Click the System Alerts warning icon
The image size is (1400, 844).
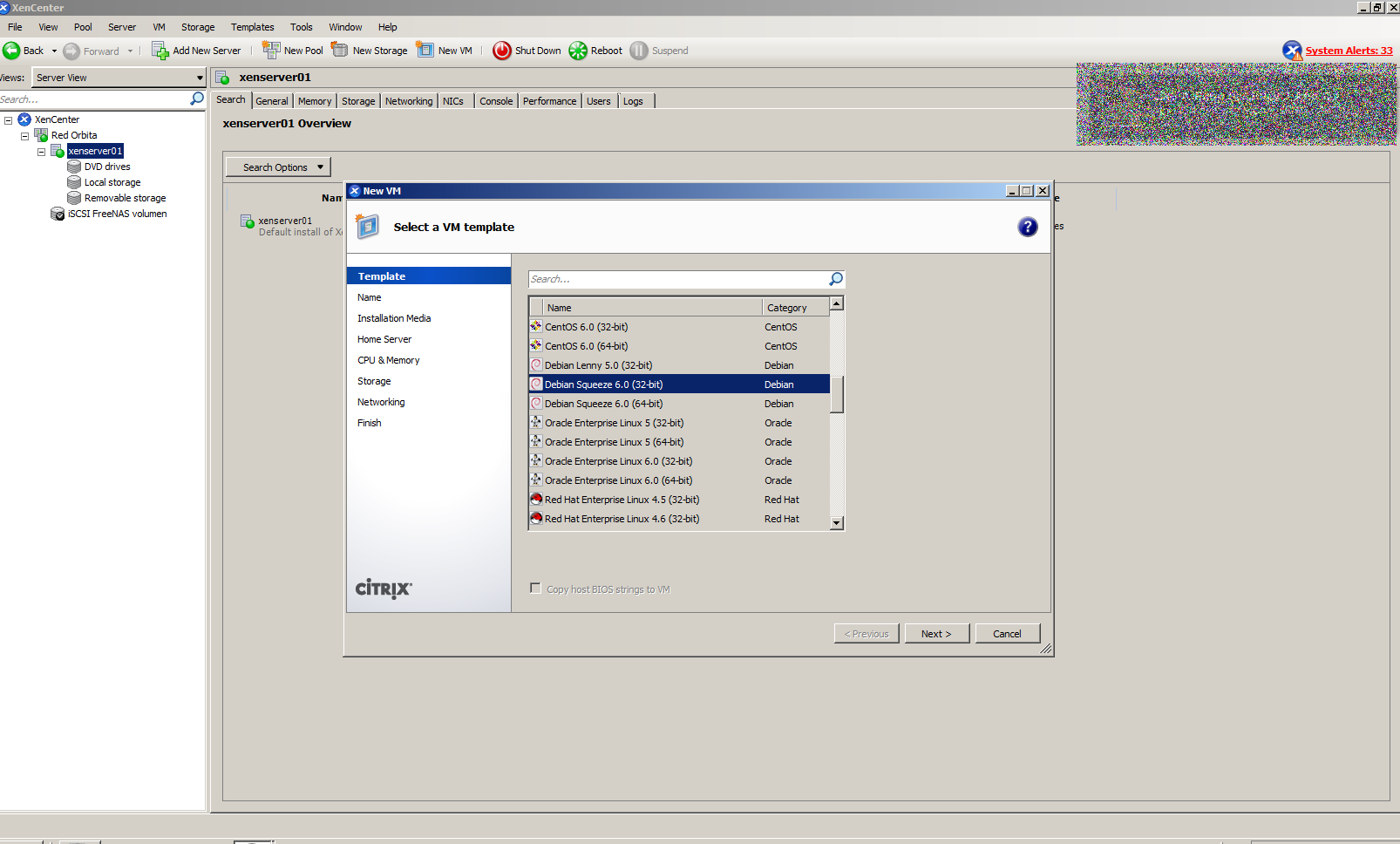[x=1292, y=51]
